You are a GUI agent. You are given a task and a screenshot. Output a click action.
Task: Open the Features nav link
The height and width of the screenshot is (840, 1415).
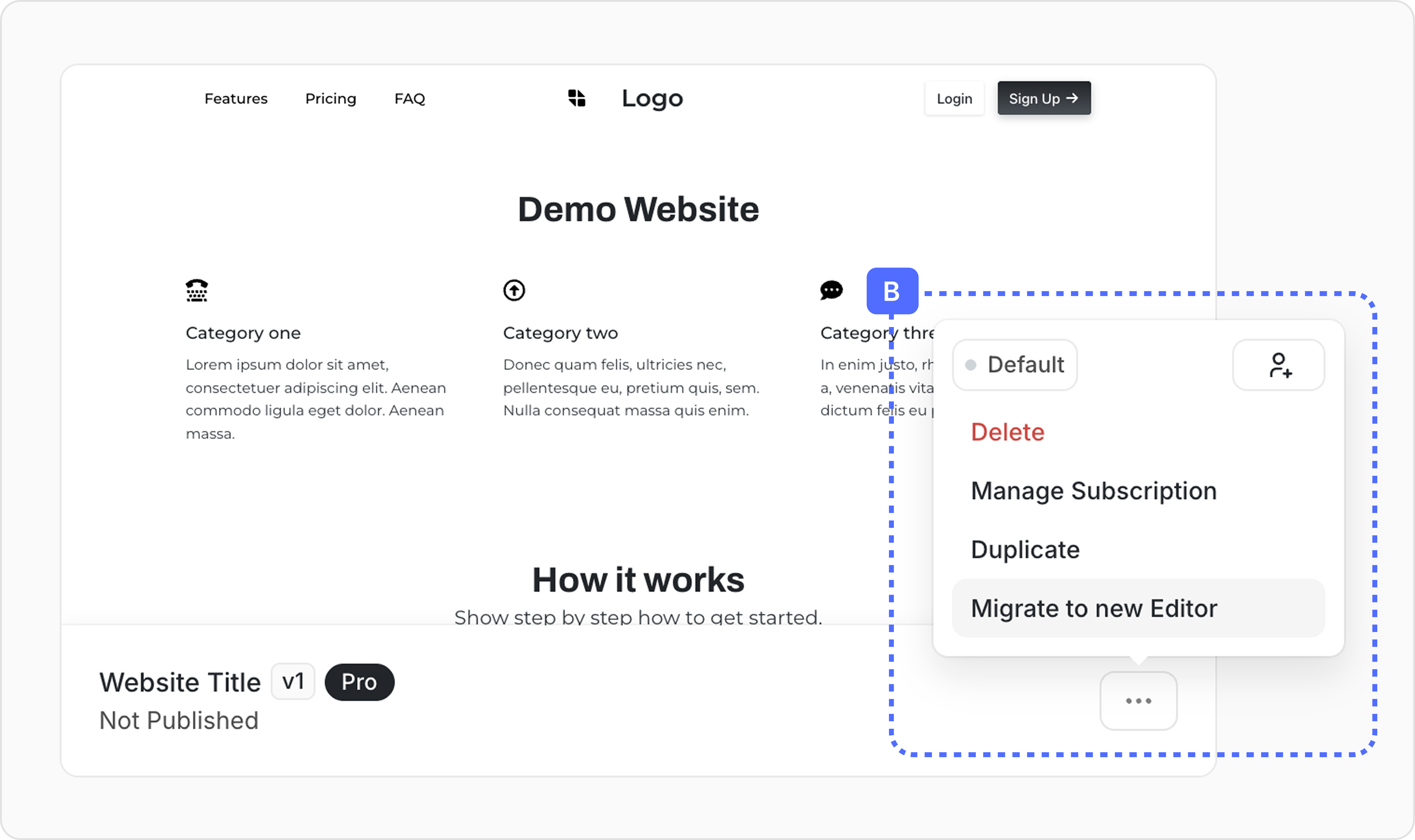[x=236, y=99]
